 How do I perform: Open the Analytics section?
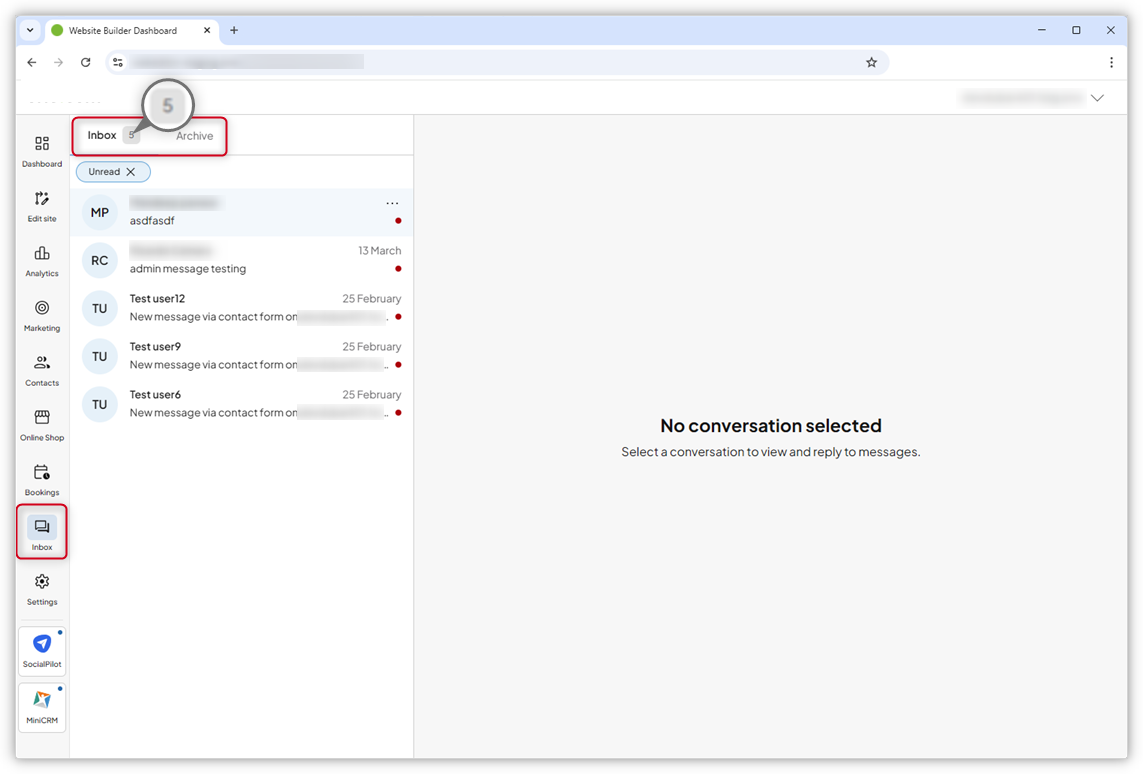pos(41,262)
